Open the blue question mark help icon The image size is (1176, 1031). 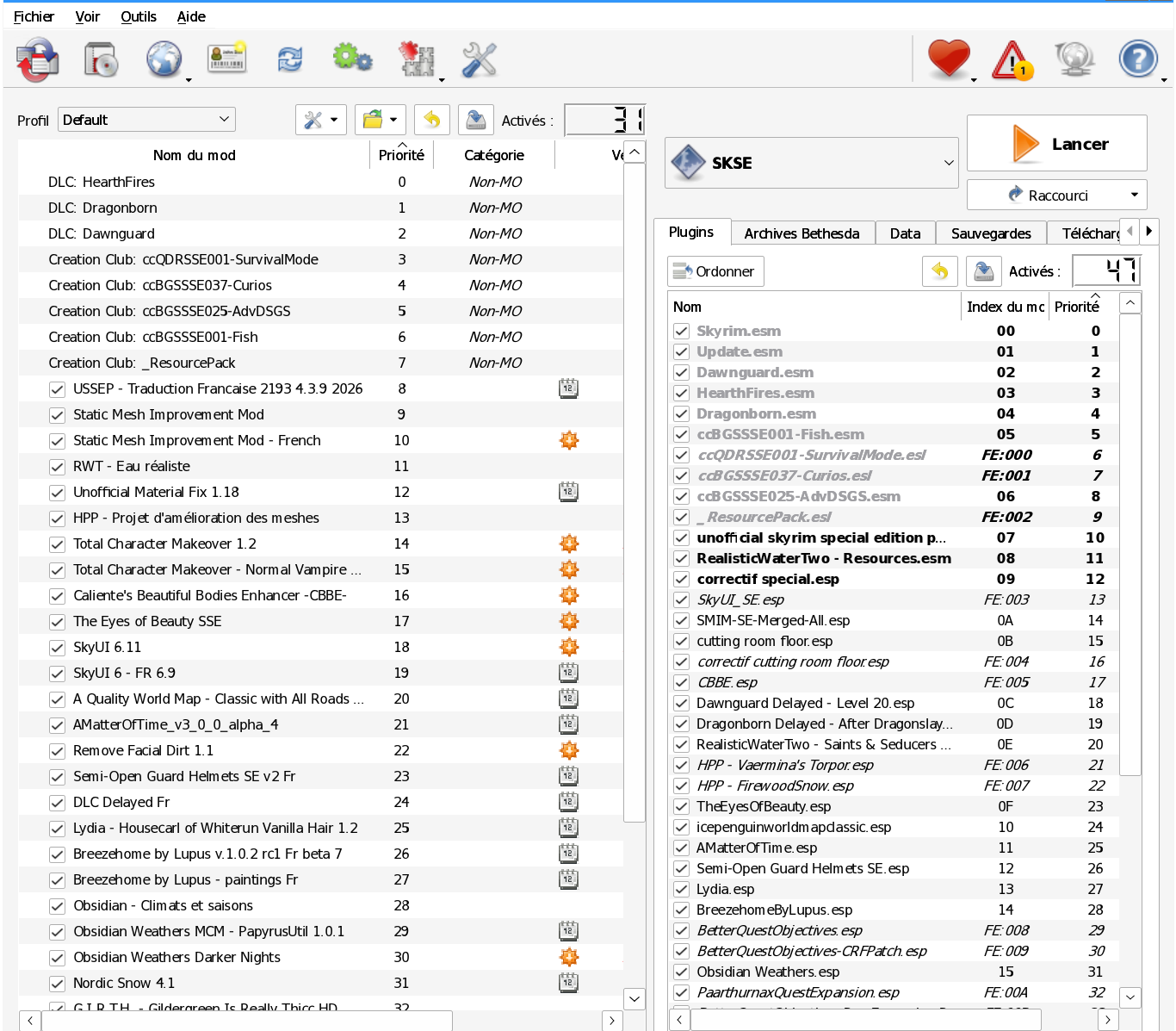point(1138,59)
